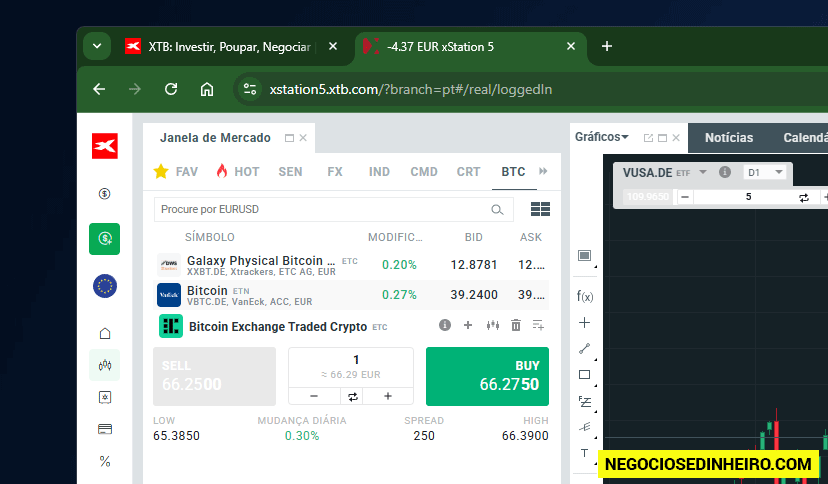Viewport: 828px width, 484px height.
Task: Select the crosshair plus chart tool
Action: coord(585,322)
